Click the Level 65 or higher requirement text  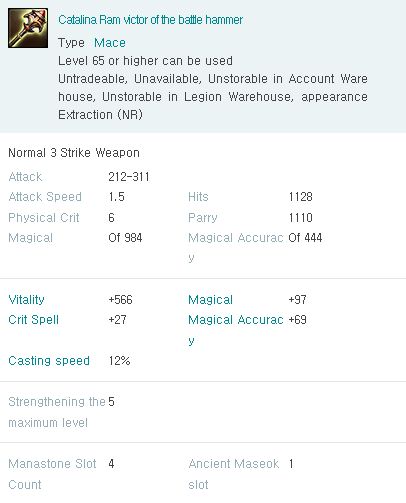point(145,61)
